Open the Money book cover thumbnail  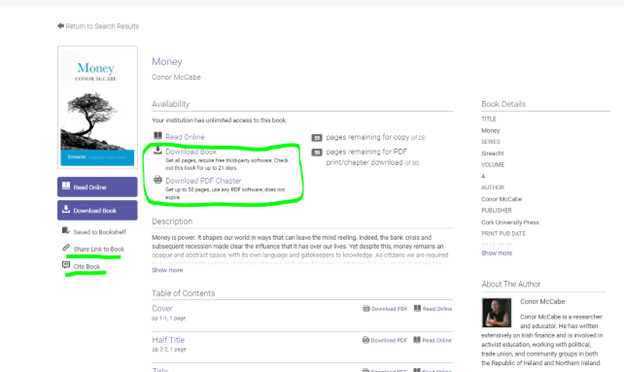(x=98, y=107)
